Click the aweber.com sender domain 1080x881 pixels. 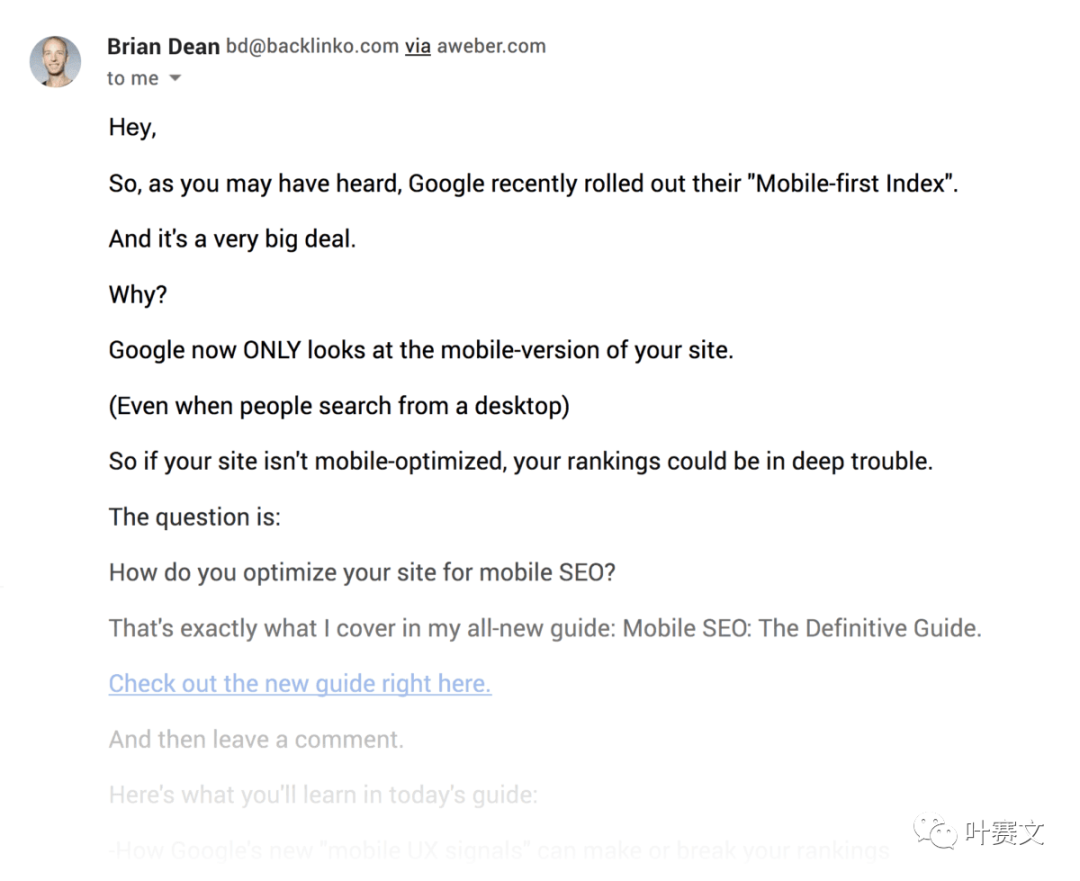(x=491, y=46)
